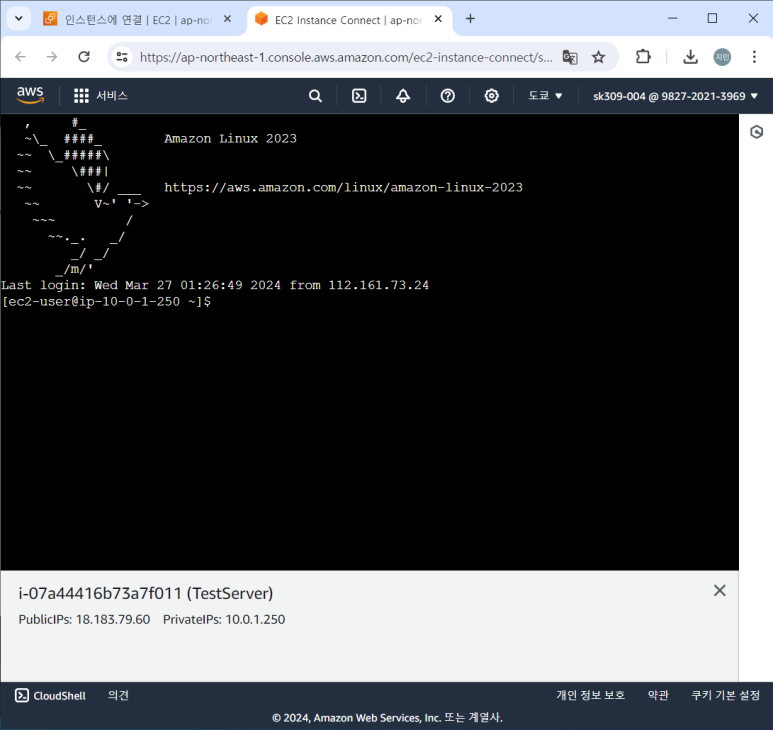
Task: Close the 인스턴스에 연결 browser tab
Action: 227,19
